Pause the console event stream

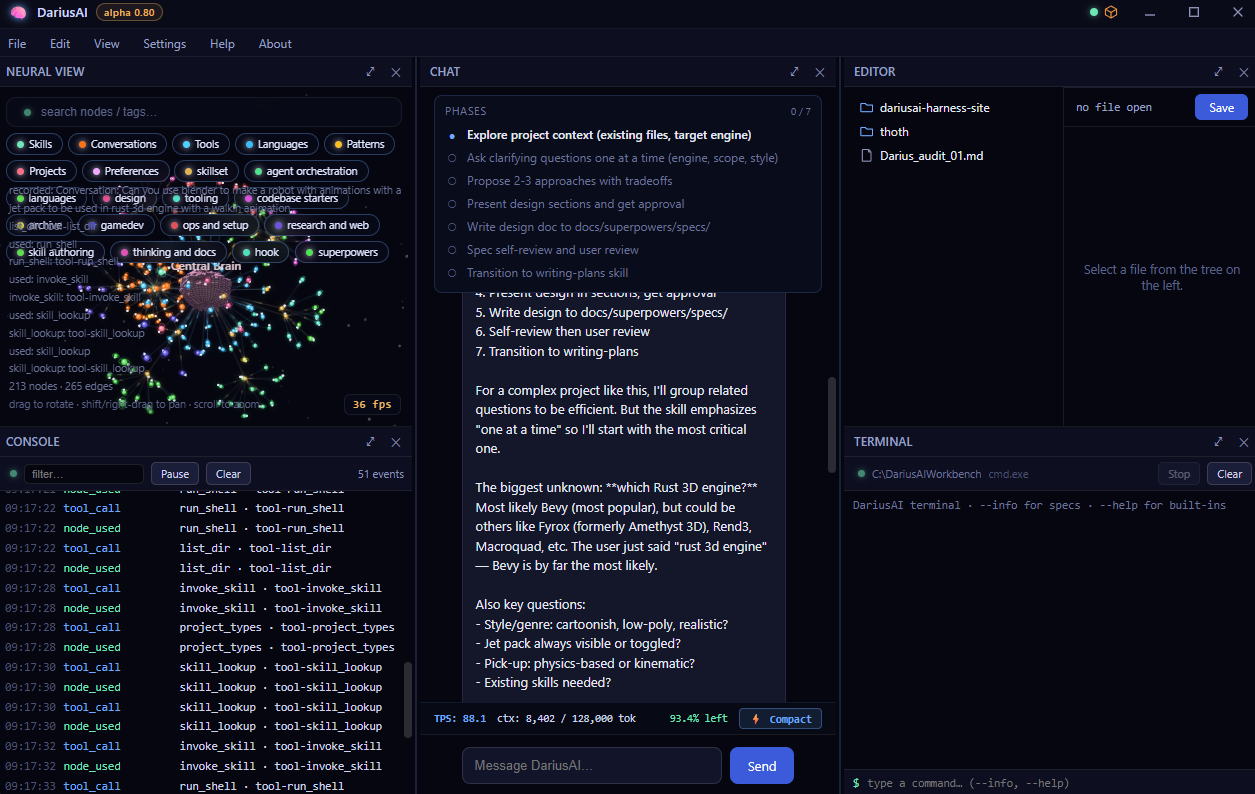175,474
